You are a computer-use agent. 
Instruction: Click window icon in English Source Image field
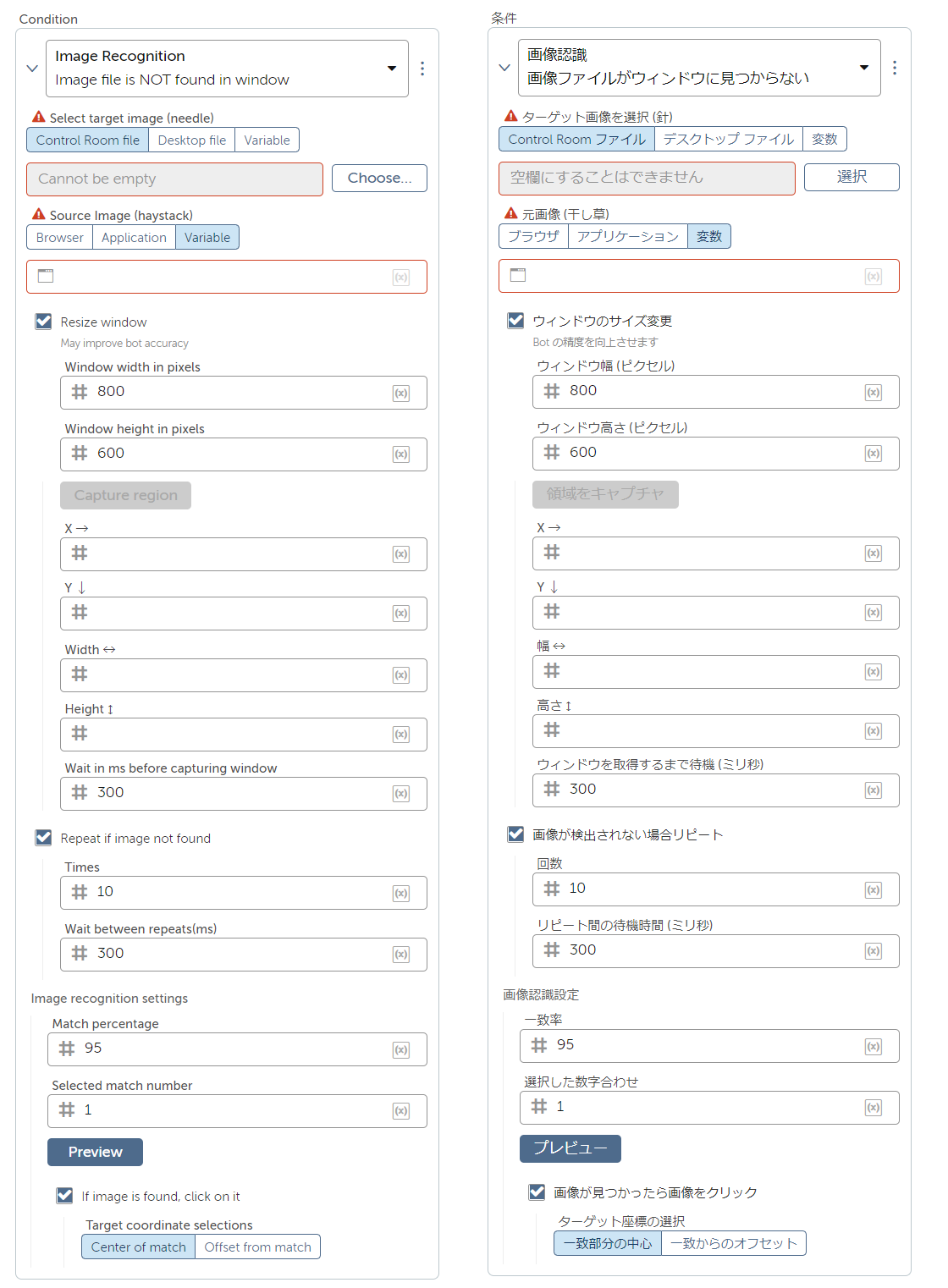coord(46,276)
